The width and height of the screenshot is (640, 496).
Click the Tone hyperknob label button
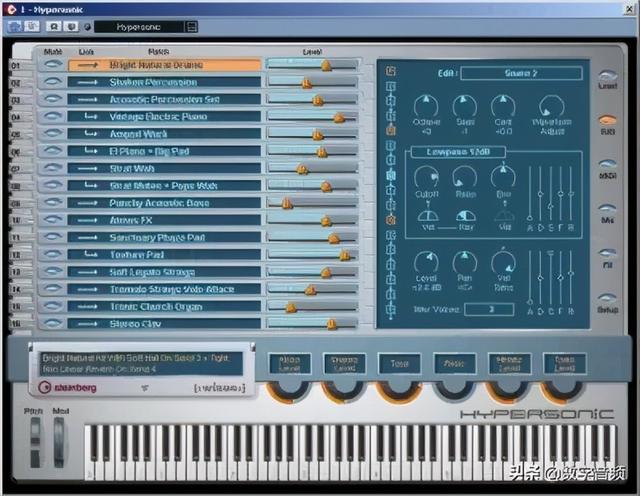click(x=400, y=363)
